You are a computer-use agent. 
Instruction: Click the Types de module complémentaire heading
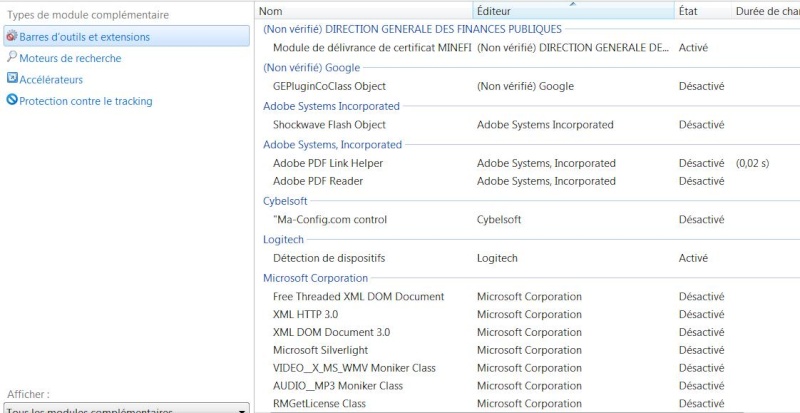click(88, 15)
